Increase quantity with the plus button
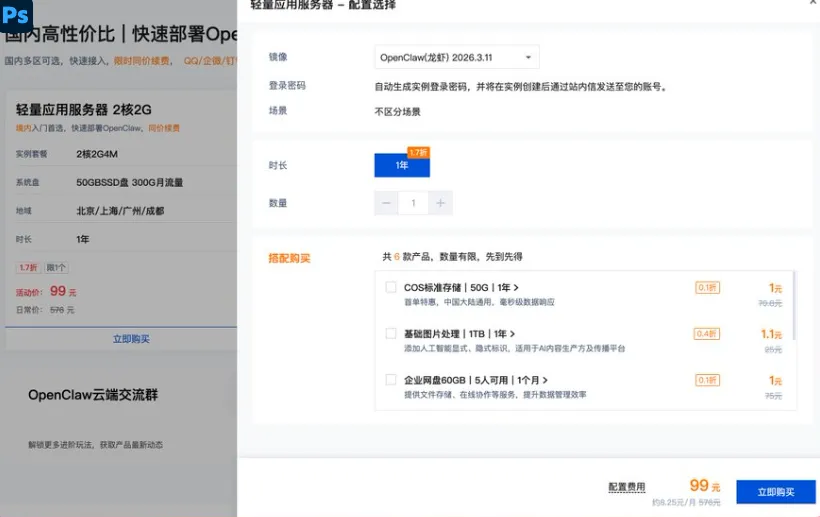Screen dimensions: 820x517 point(440,203)
